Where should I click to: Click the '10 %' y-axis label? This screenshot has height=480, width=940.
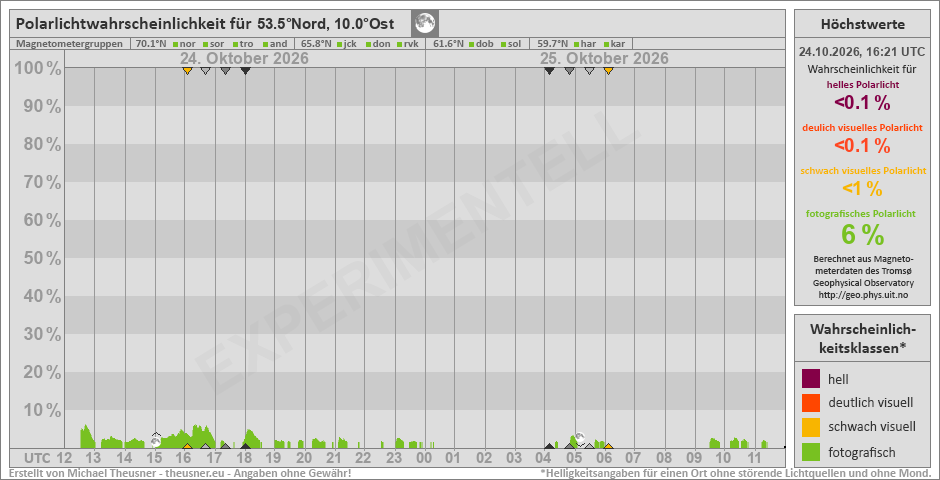point(43,410)
